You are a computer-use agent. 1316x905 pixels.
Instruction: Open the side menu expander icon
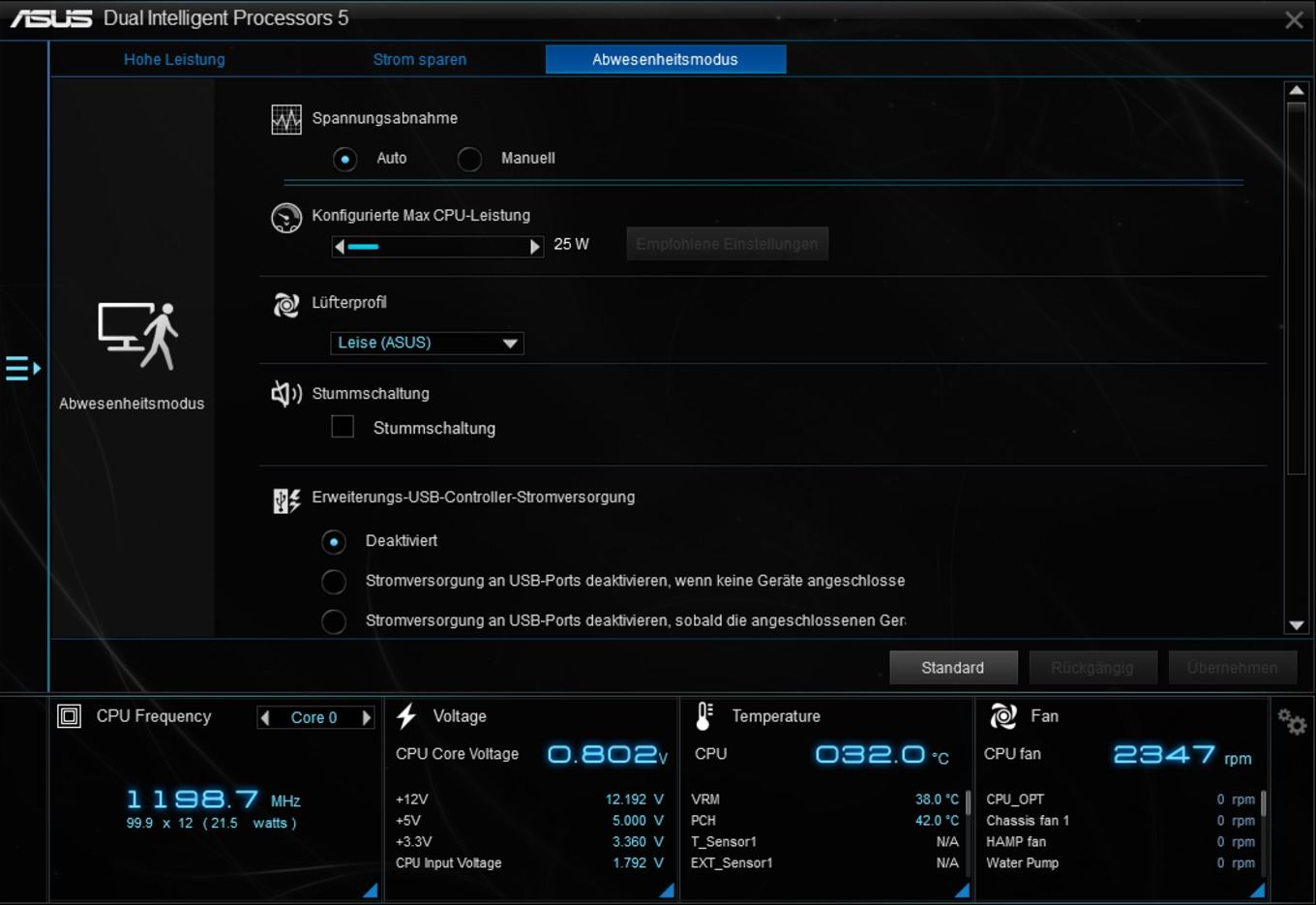tap(23, 368)
